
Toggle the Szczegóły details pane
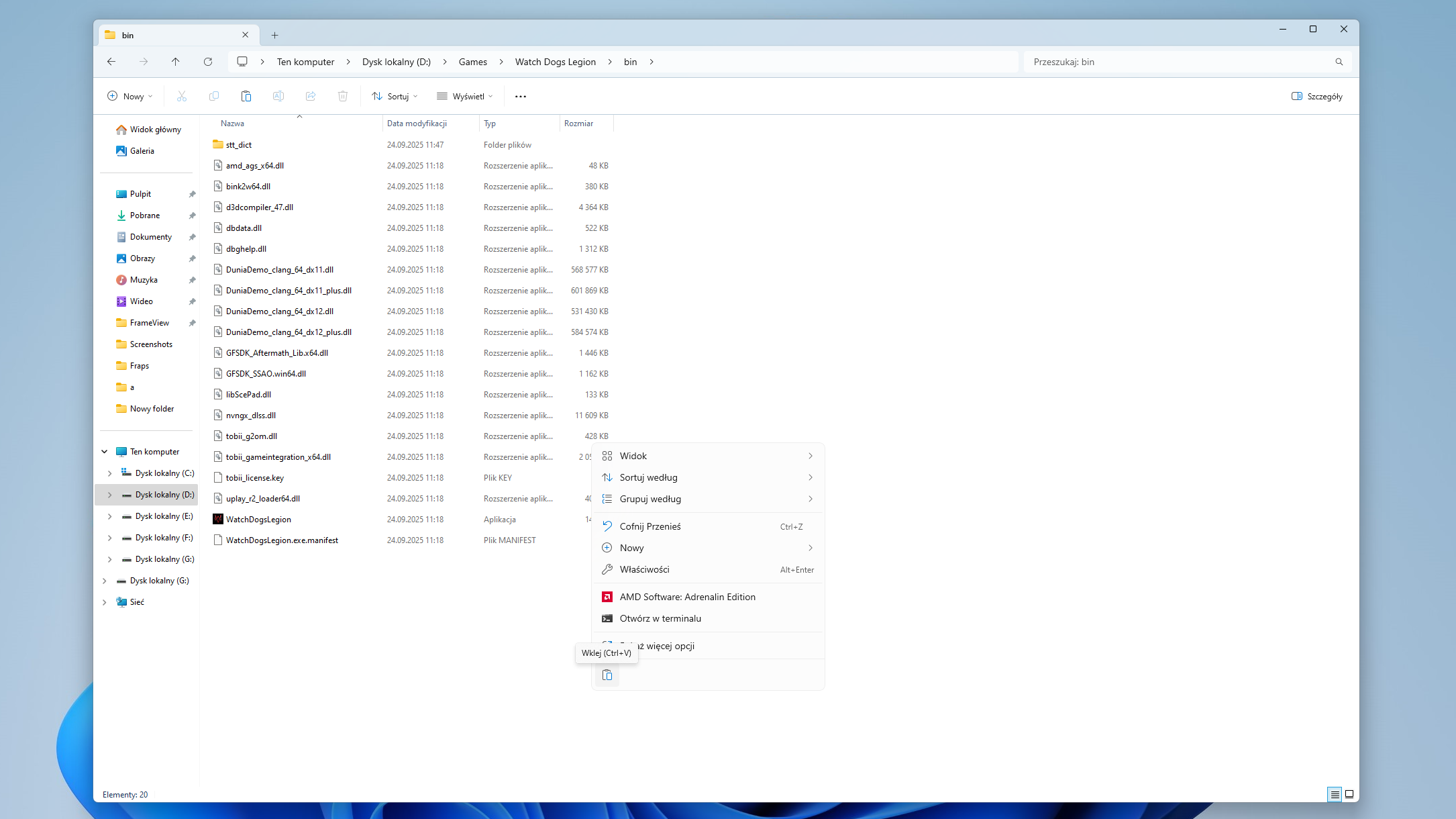click(1316, 97)
